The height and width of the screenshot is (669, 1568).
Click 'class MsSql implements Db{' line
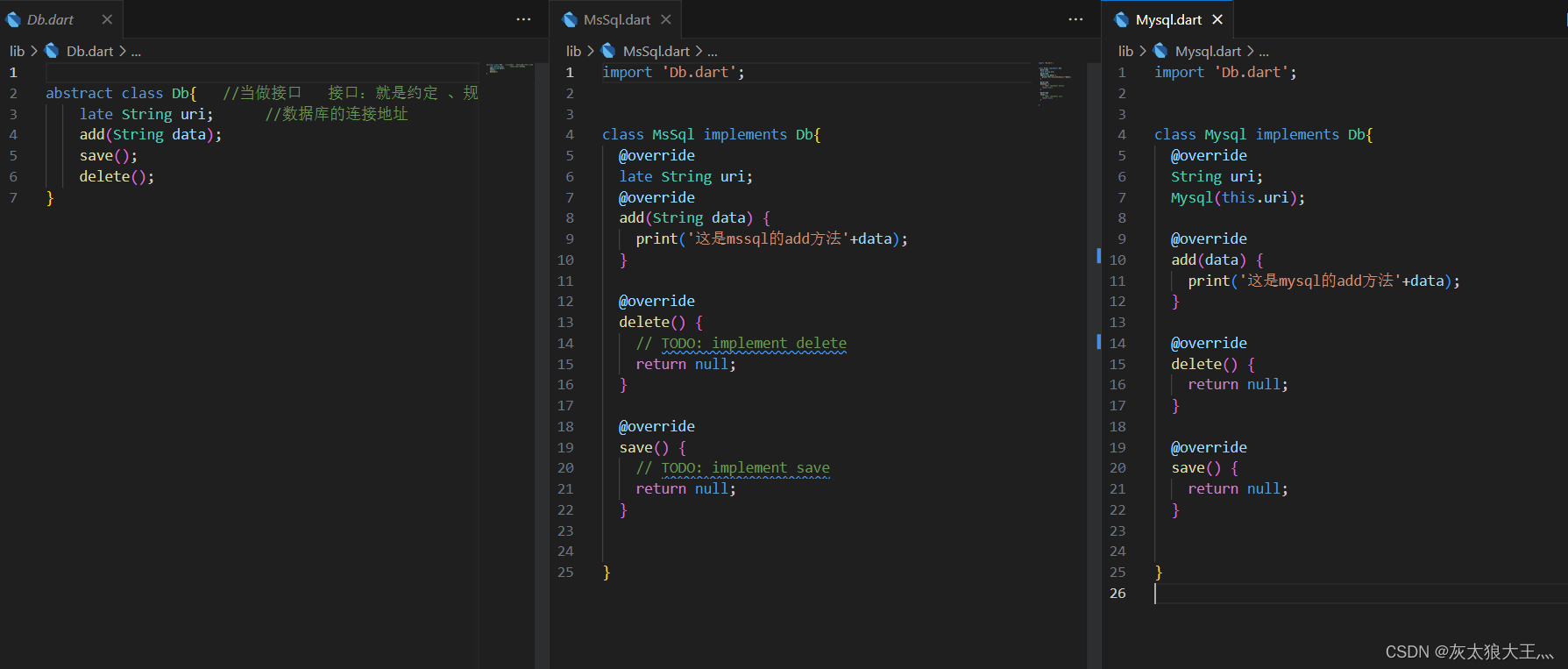pyautogui.click(x=711, y=135)
